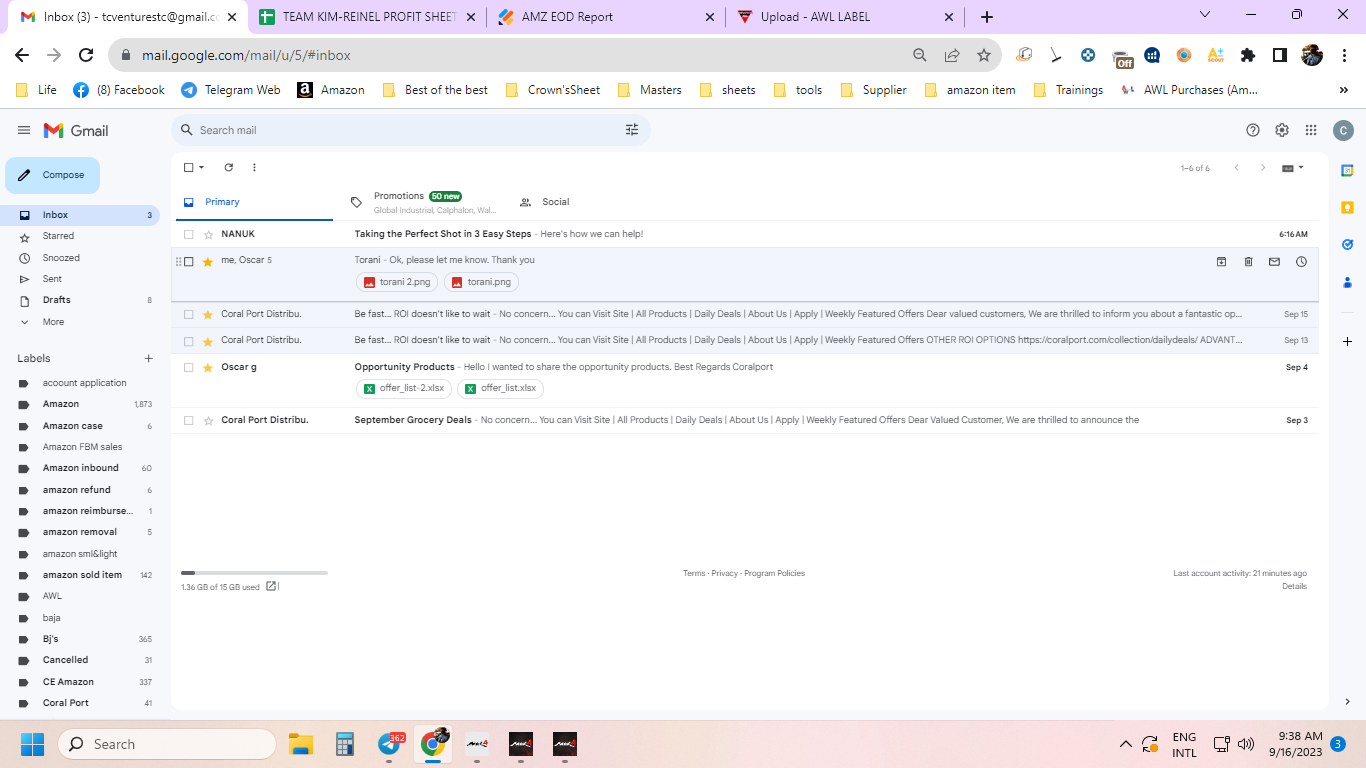Open the offer_list-2.xlsx attachment
The width and height of the screenshot is (1366, 768).
coord(404,388)
